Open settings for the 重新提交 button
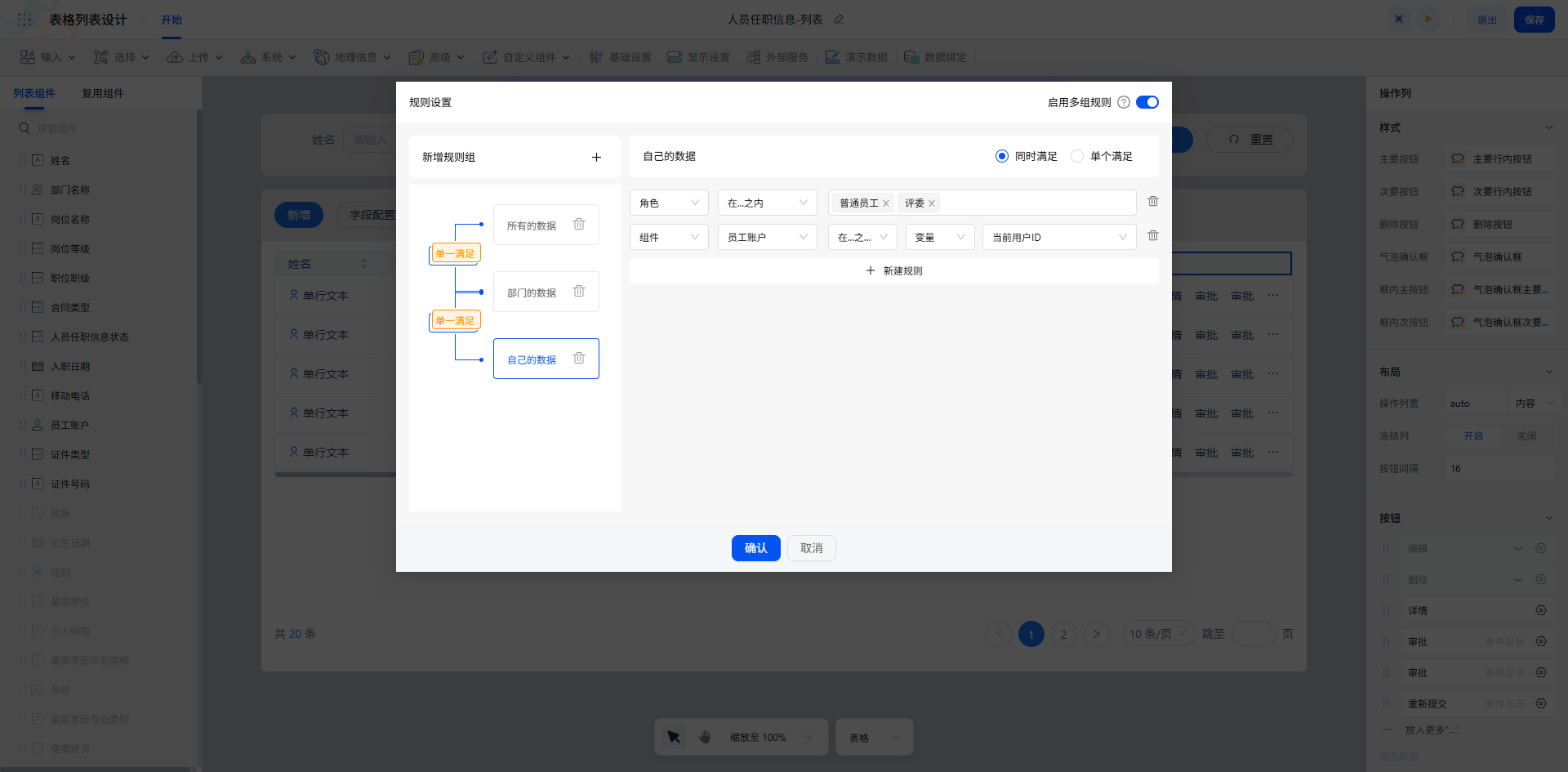This screenshot has width=1568, height=772. [1541, 703]
